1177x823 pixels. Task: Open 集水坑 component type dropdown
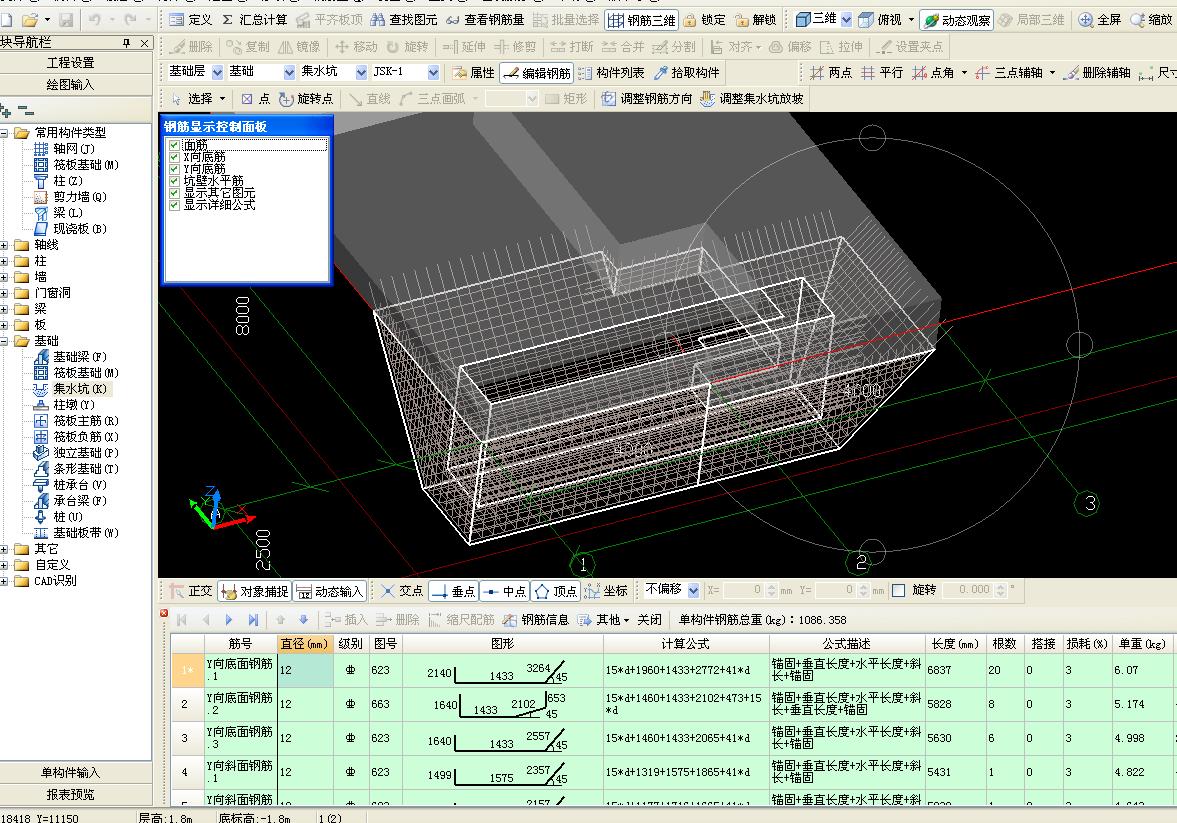pyautogui.click(x=361, y=72)
